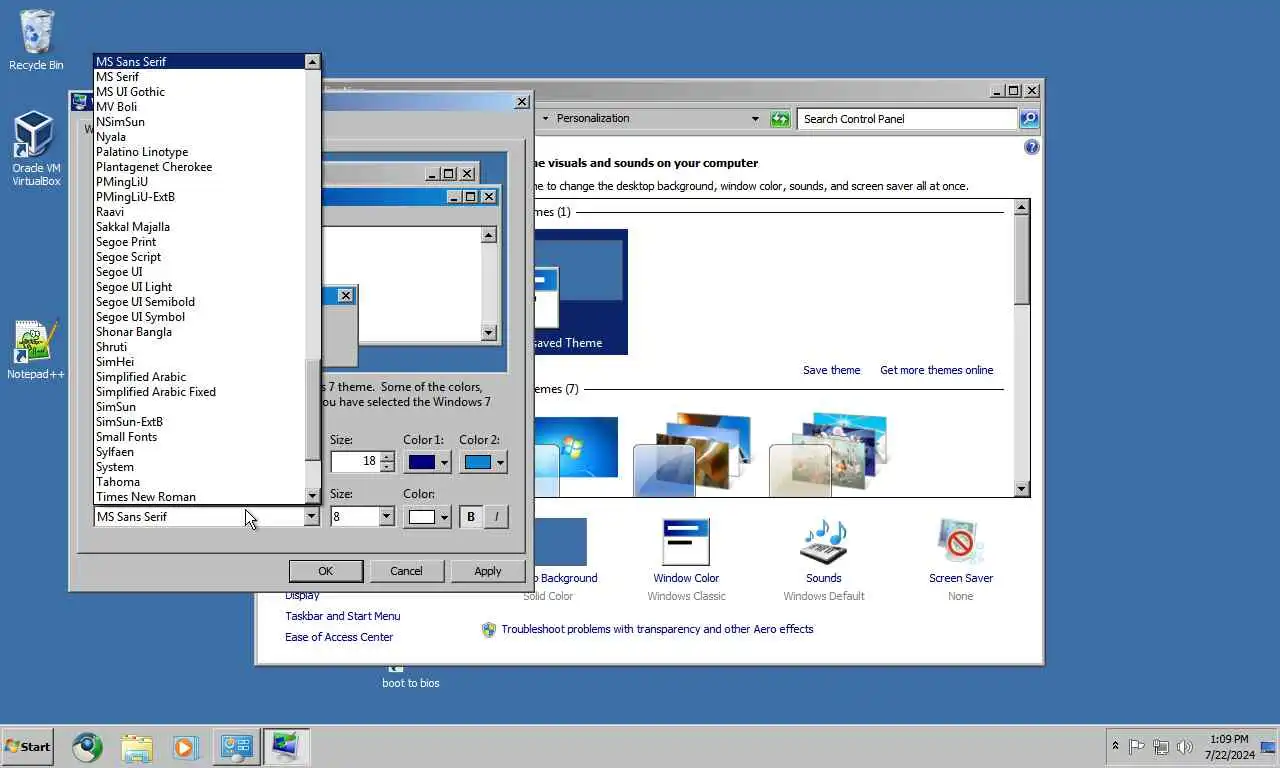The image size is (1280, 768).
Task: Switch to Control Panel taskbar button
Action: [x=237, y=746]
